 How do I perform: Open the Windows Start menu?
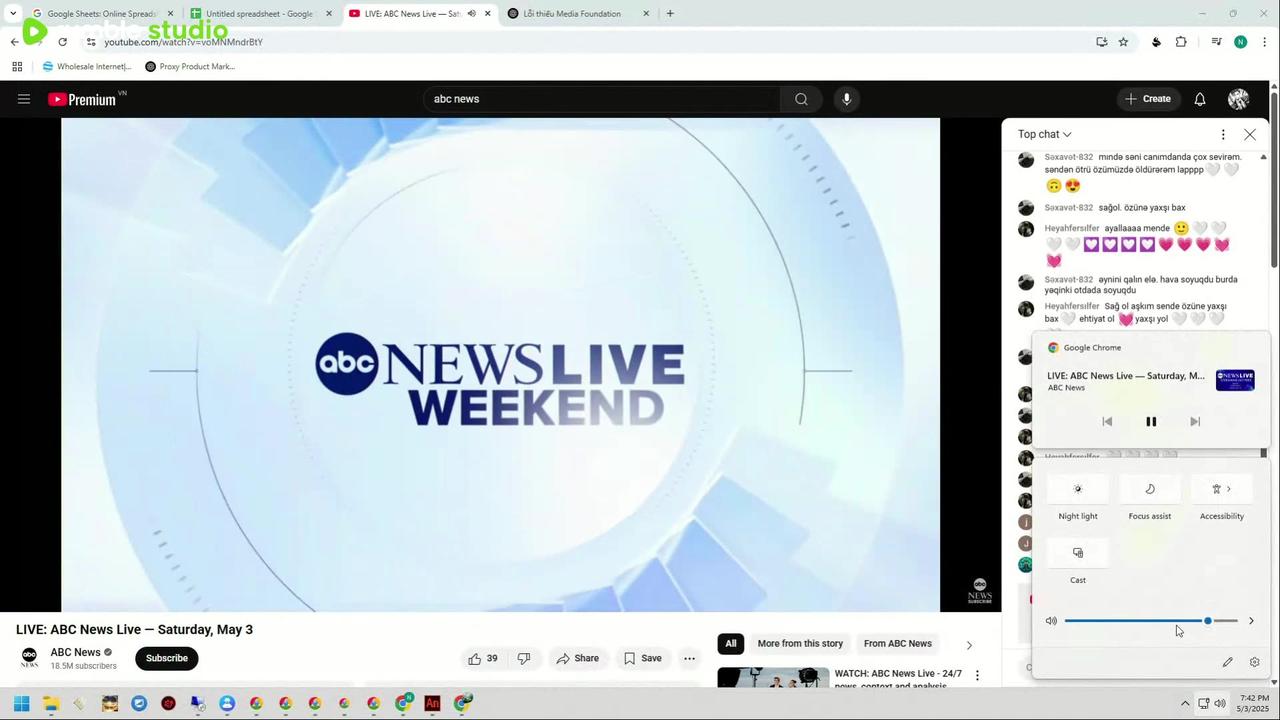pos(21,704)
